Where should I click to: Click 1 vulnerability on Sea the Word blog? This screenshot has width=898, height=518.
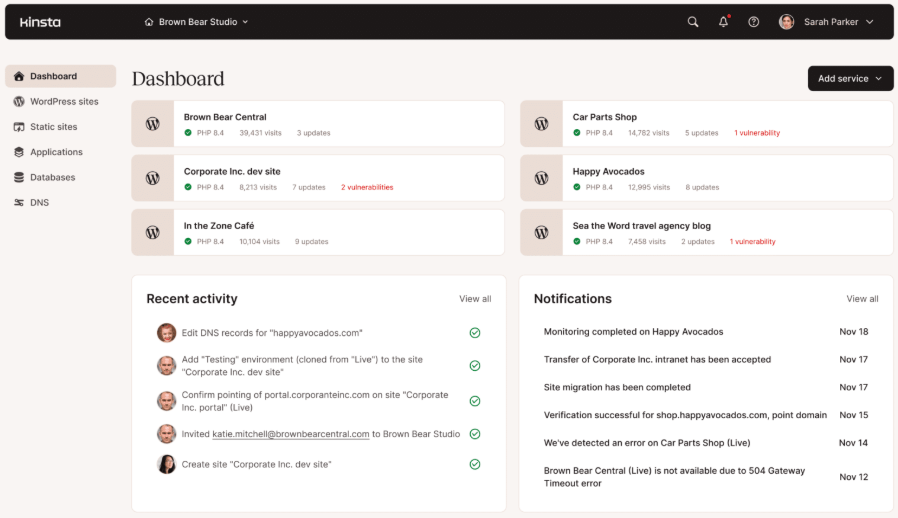click(753, 242)
